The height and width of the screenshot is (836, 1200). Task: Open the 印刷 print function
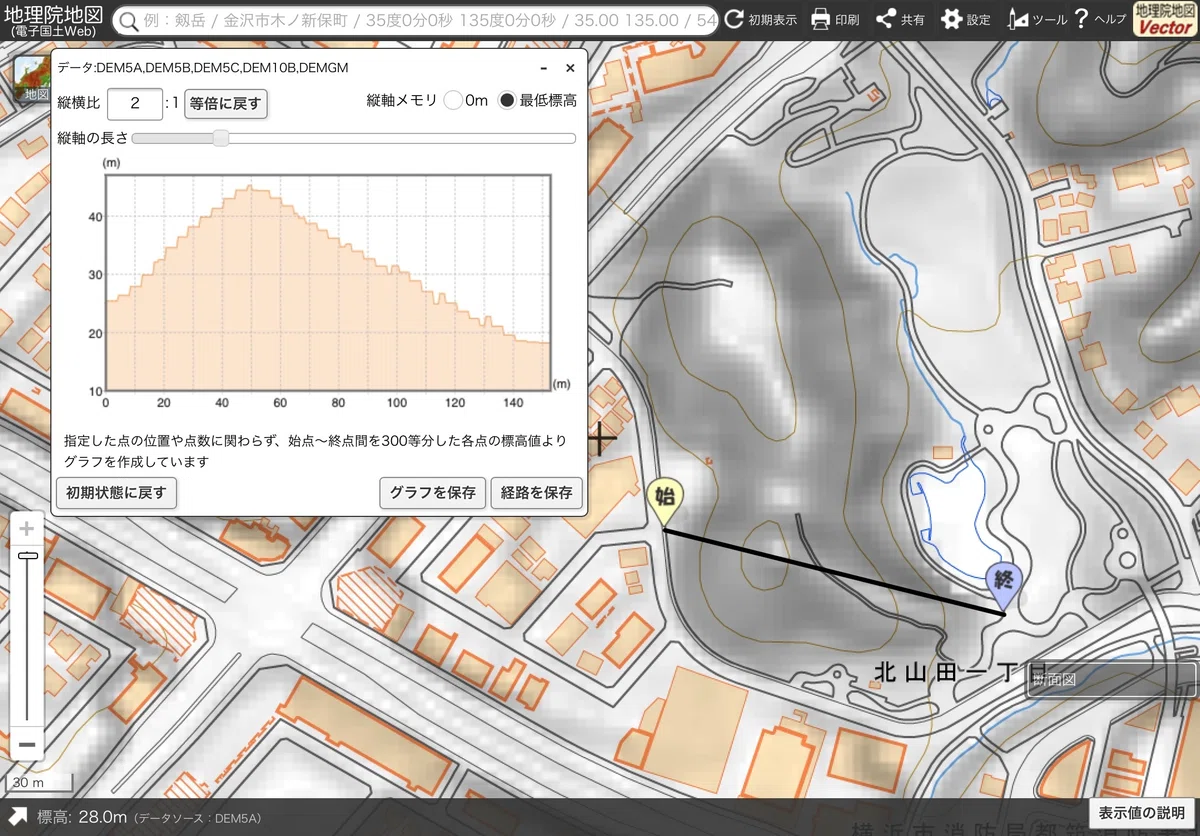[835, 19]
